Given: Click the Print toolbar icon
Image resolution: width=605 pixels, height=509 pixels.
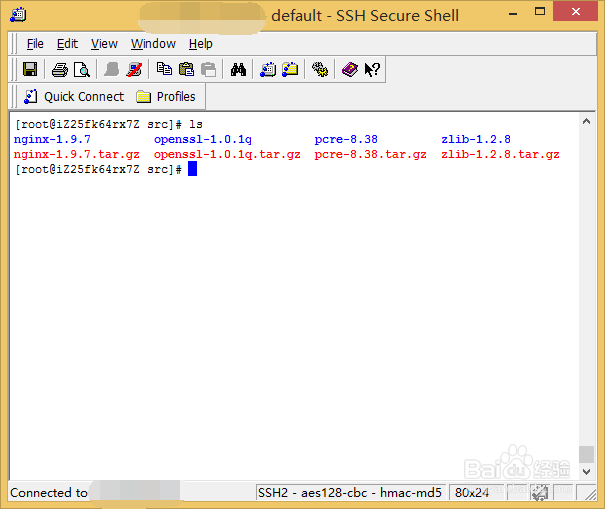Looking at the screenshot, I should tap(60, 70).
